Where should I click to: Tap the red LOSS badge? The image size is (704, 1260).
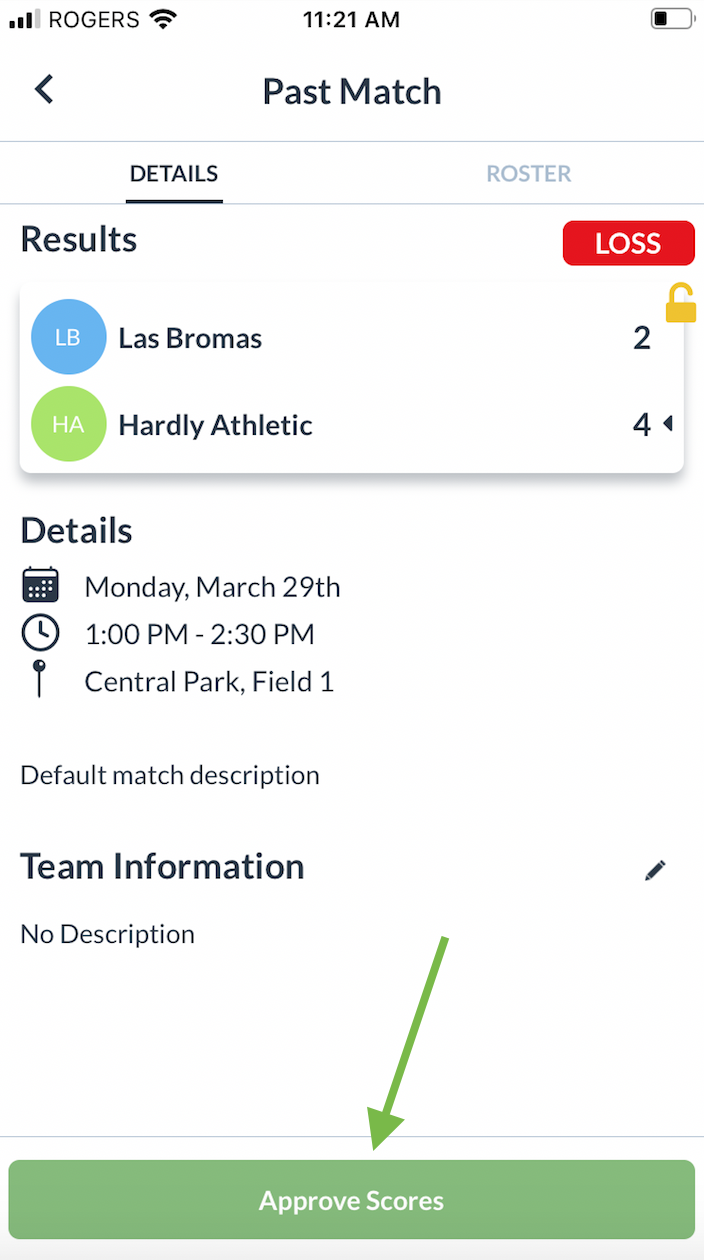(x=628, y=243)
